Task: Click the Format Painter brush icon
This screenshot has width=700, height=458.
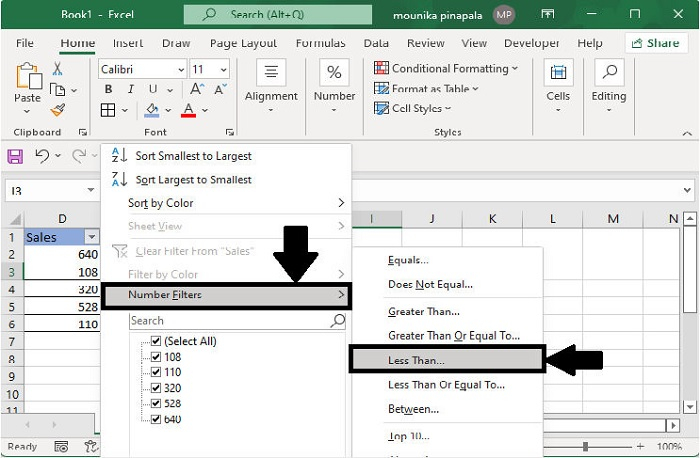Action: pyautogui.click(x=58, y=110)
